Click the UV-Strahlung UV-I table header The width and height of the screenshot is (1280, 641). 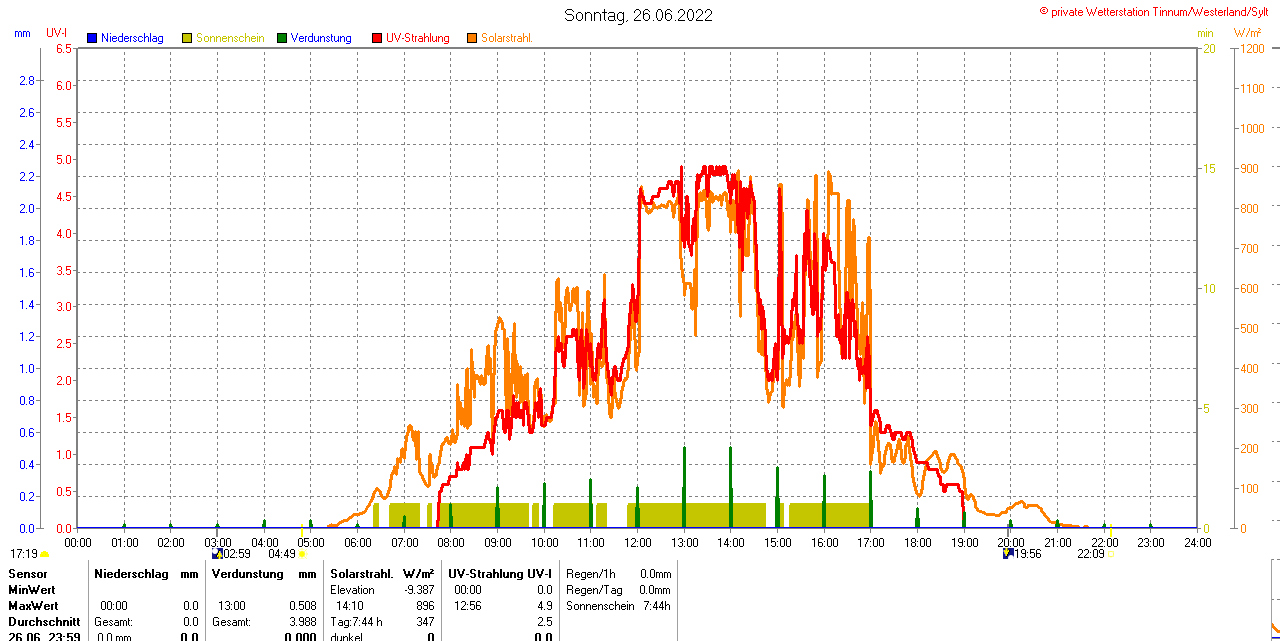tap(500, 574)
